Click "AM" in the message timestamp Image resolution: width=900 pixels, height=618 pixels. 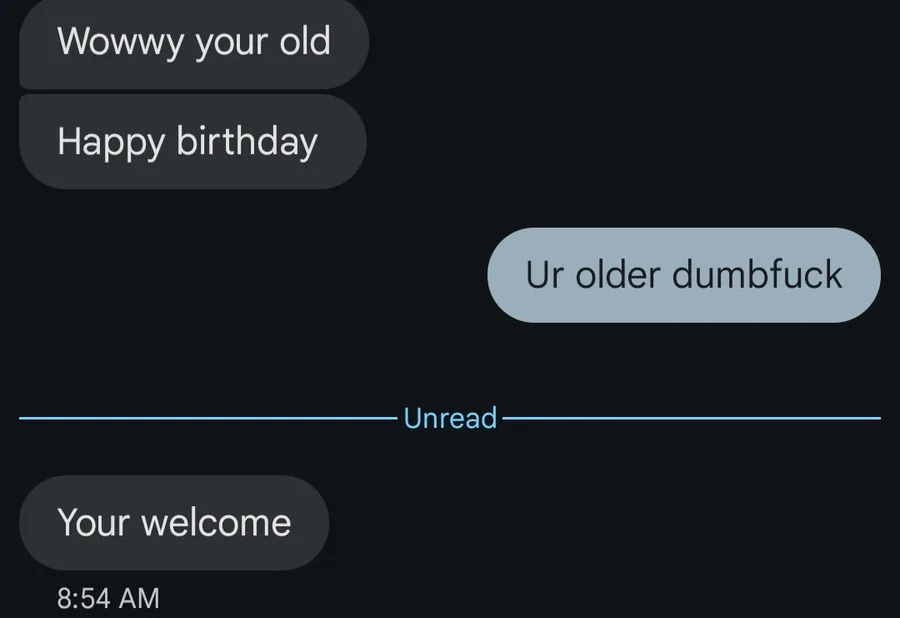pos(139,598)
